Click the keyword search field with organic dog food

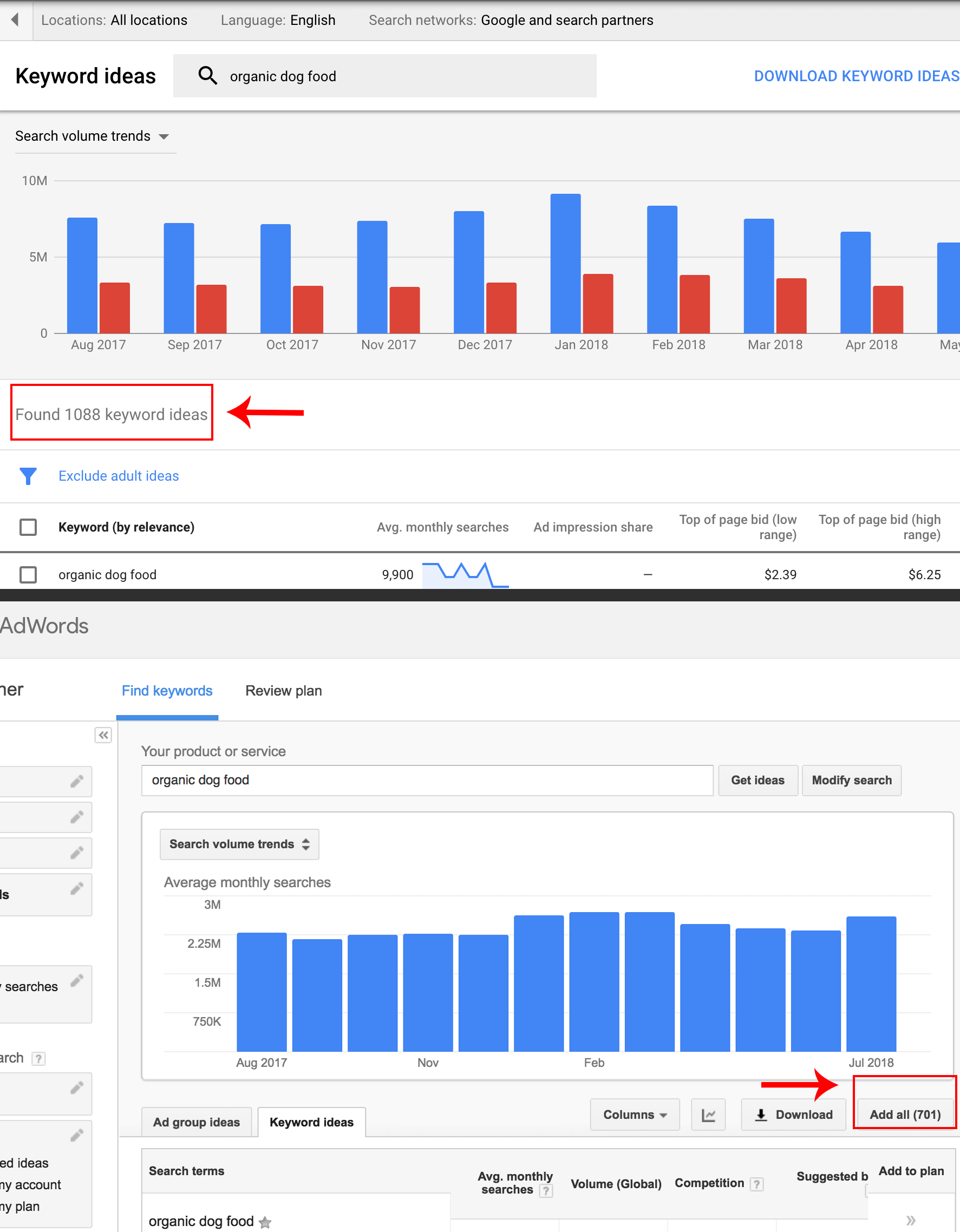click(385, 76)
